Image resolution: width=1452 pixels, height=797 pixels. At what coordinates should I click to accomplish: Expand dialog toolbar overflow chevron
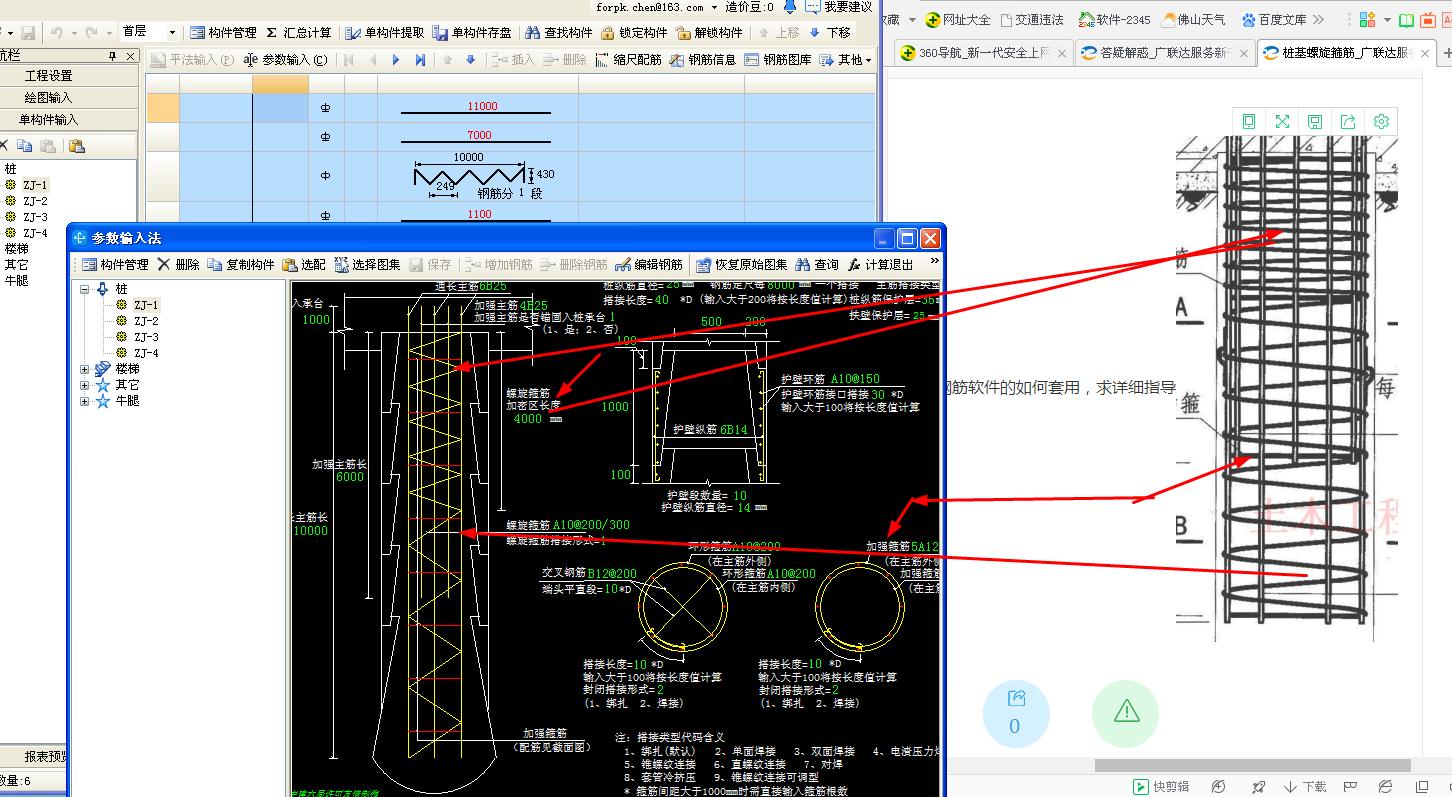(x=934, y=261)
